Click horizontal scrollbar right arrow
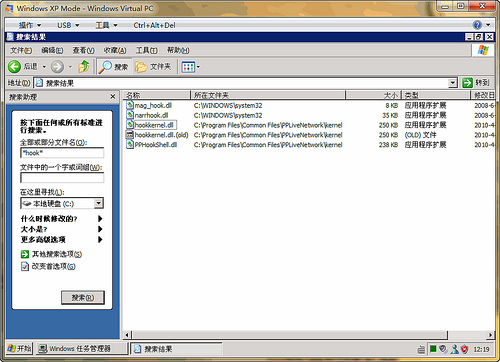The width and height of the screenshot is (500, 362). coord(490,335)
